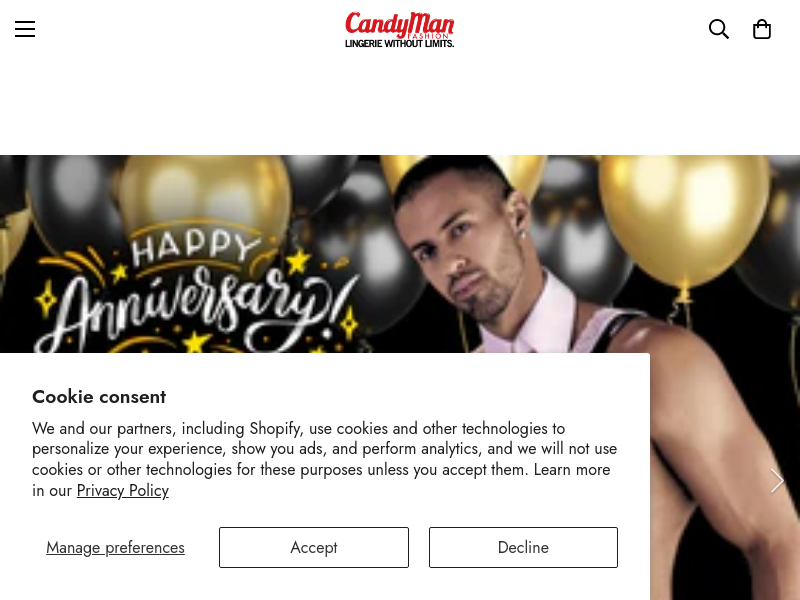This screenshot has height=600, width=800.
Task: Click the 'Cookie consent' heading
Action: [x=99, y=396]
